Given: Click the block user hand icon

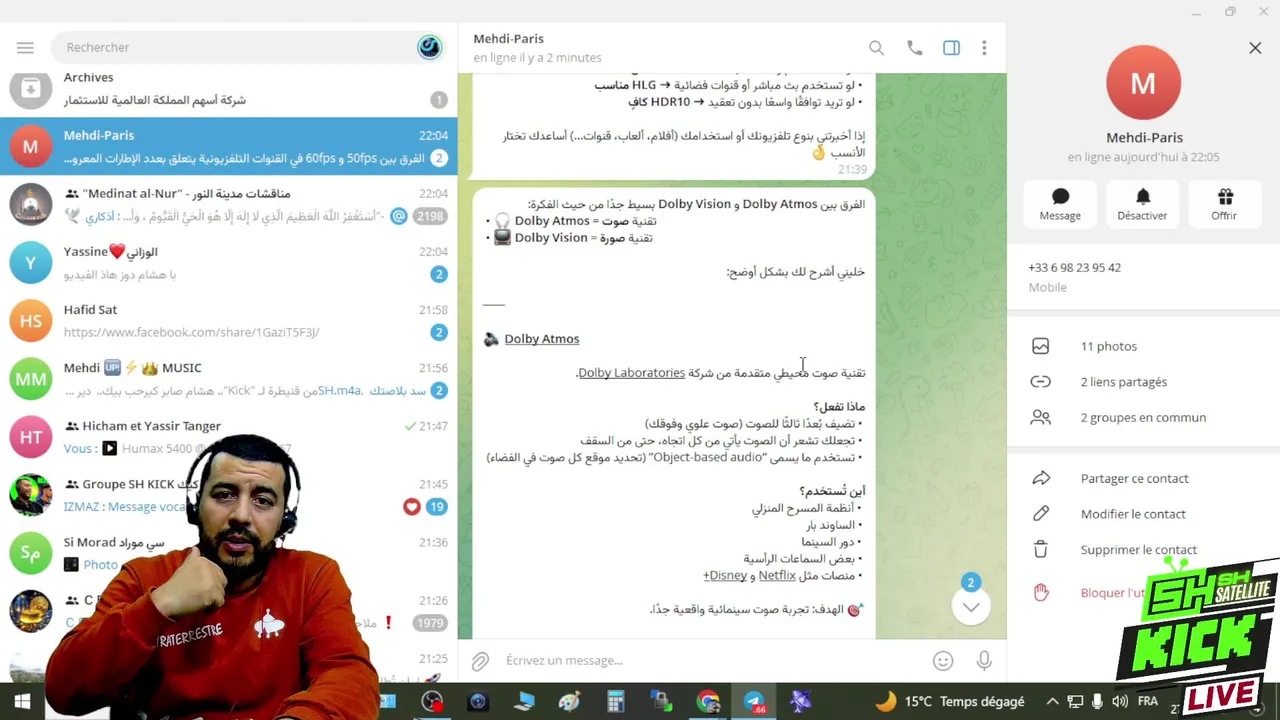Looking at the screenshot, I should 1041,592.
